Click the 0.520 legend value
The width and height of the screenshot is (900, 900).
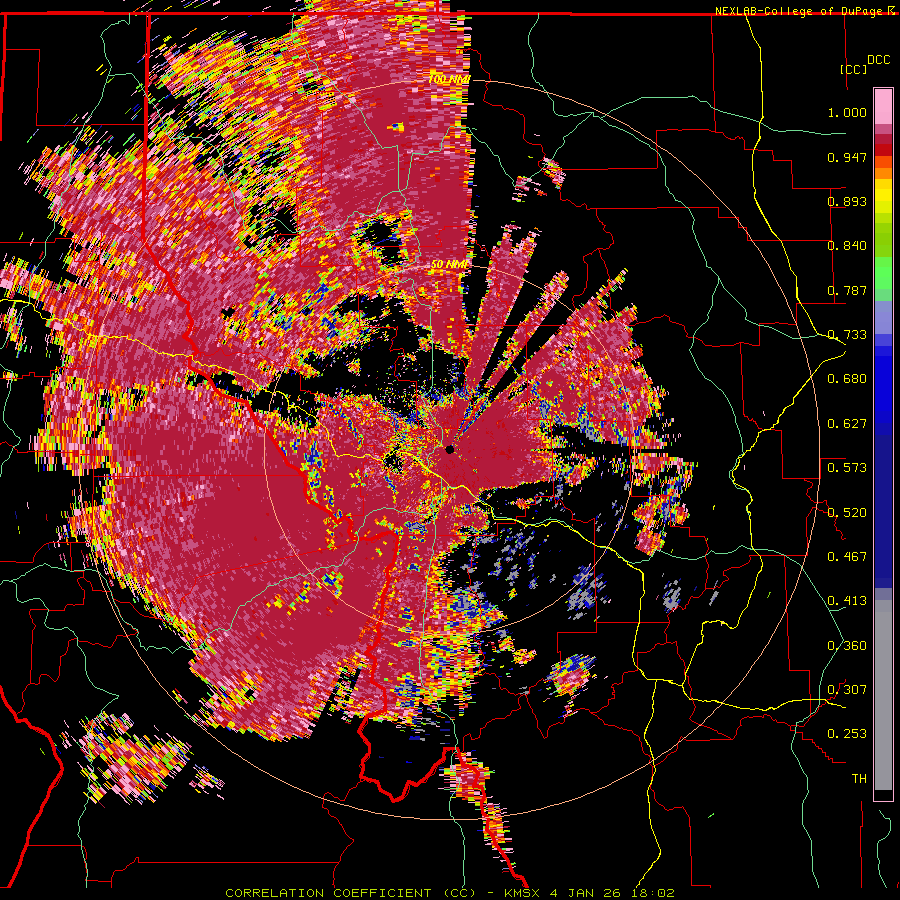847,513
